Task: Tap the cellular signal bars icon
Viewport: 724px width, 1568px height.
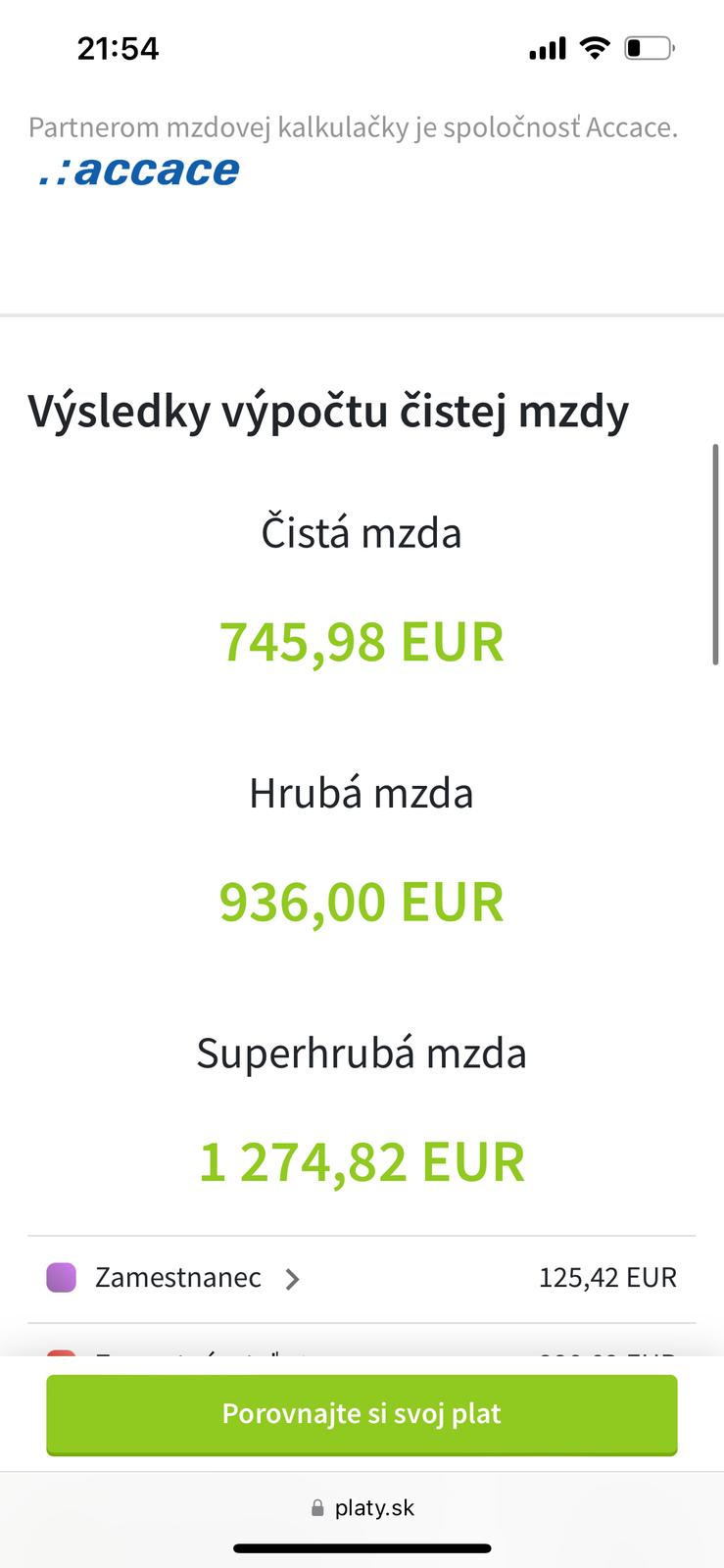Action: (548, 48)
